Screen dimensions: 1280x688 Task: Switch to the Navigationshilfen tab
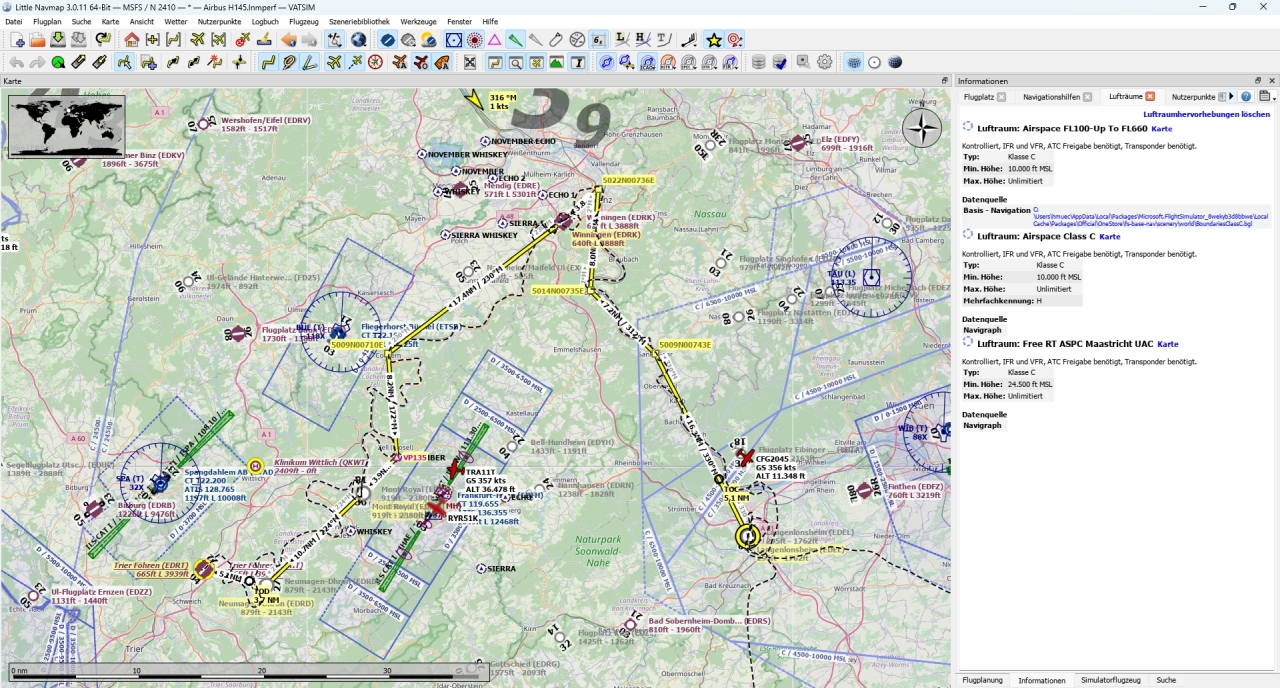1051,97
